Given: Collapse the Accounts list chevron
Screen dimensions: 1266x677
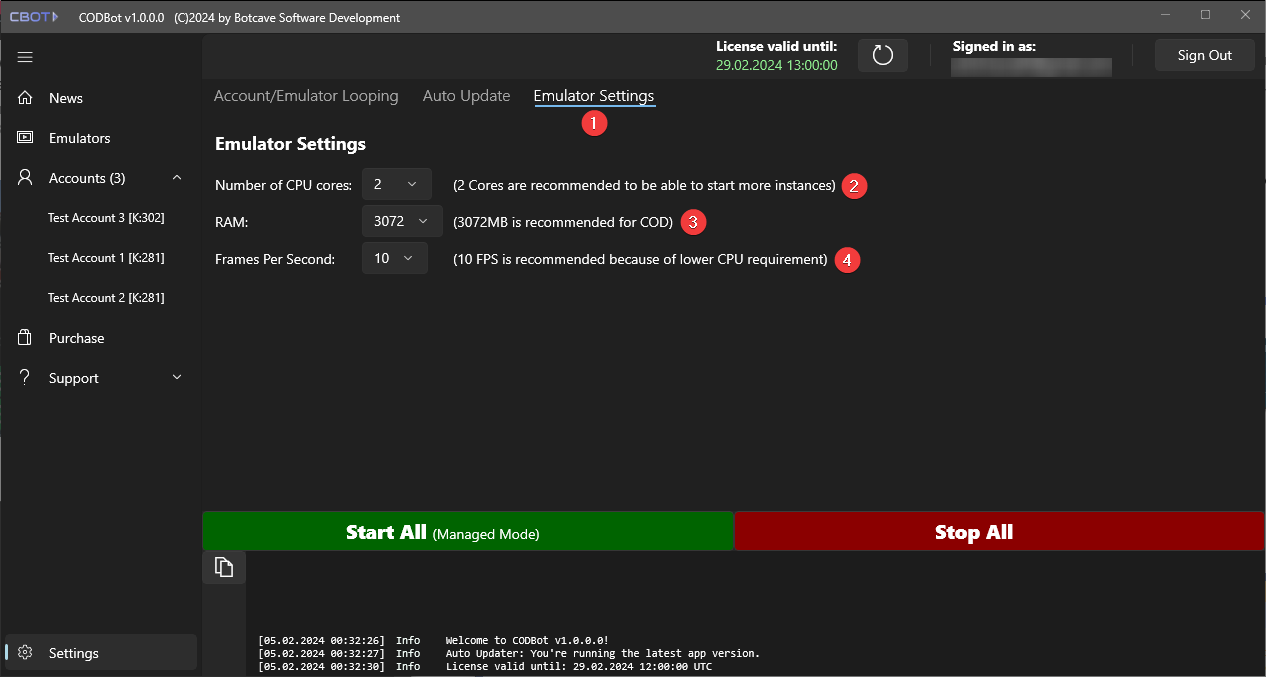Looking at the screenshot, I should point(177,178).
